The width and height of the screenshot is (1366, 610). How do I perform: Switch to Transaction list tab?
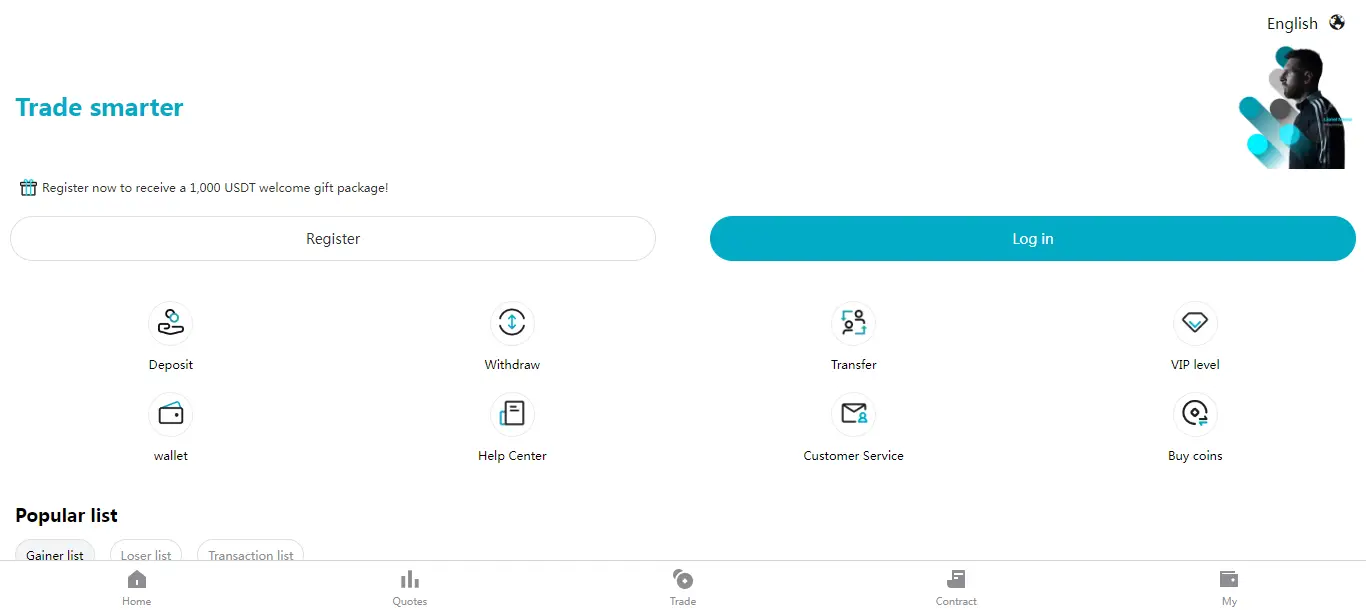tap(250, 554)
